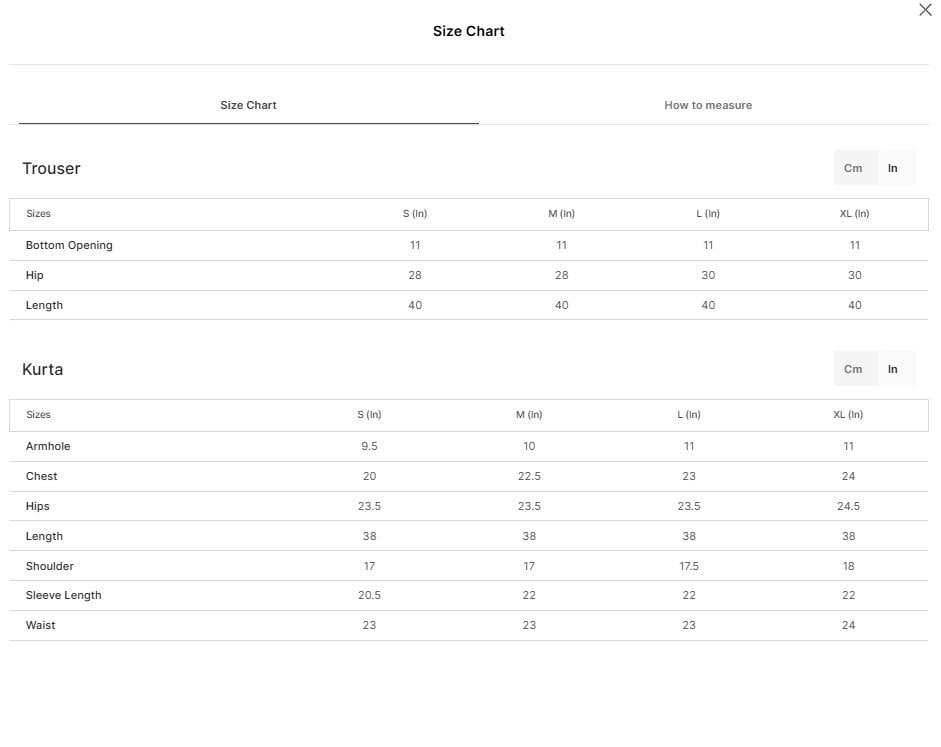
Task: Switch Kurta measurements to In
Action: (892, 369)
